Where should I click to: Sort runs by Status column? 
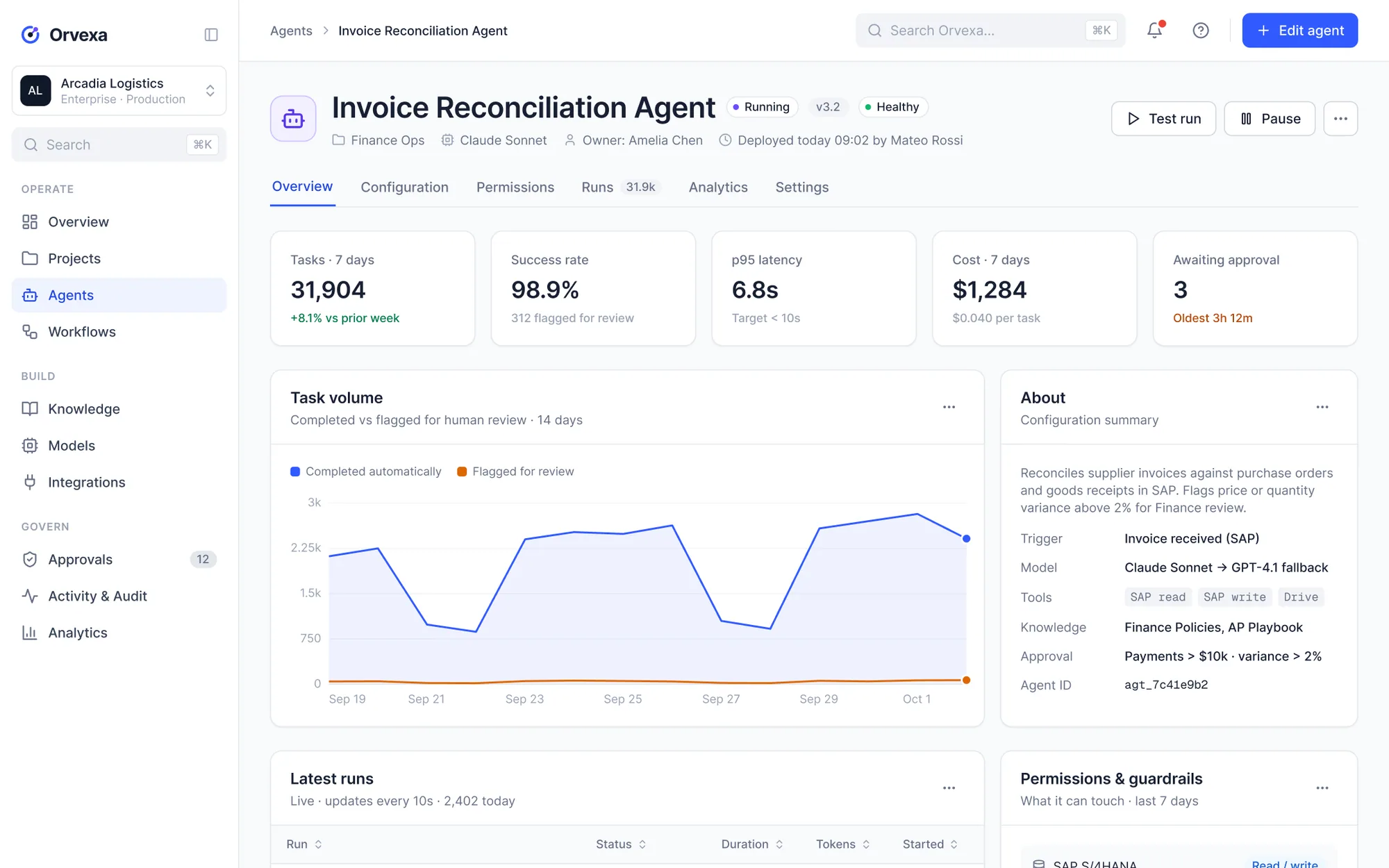click(621, 844)
